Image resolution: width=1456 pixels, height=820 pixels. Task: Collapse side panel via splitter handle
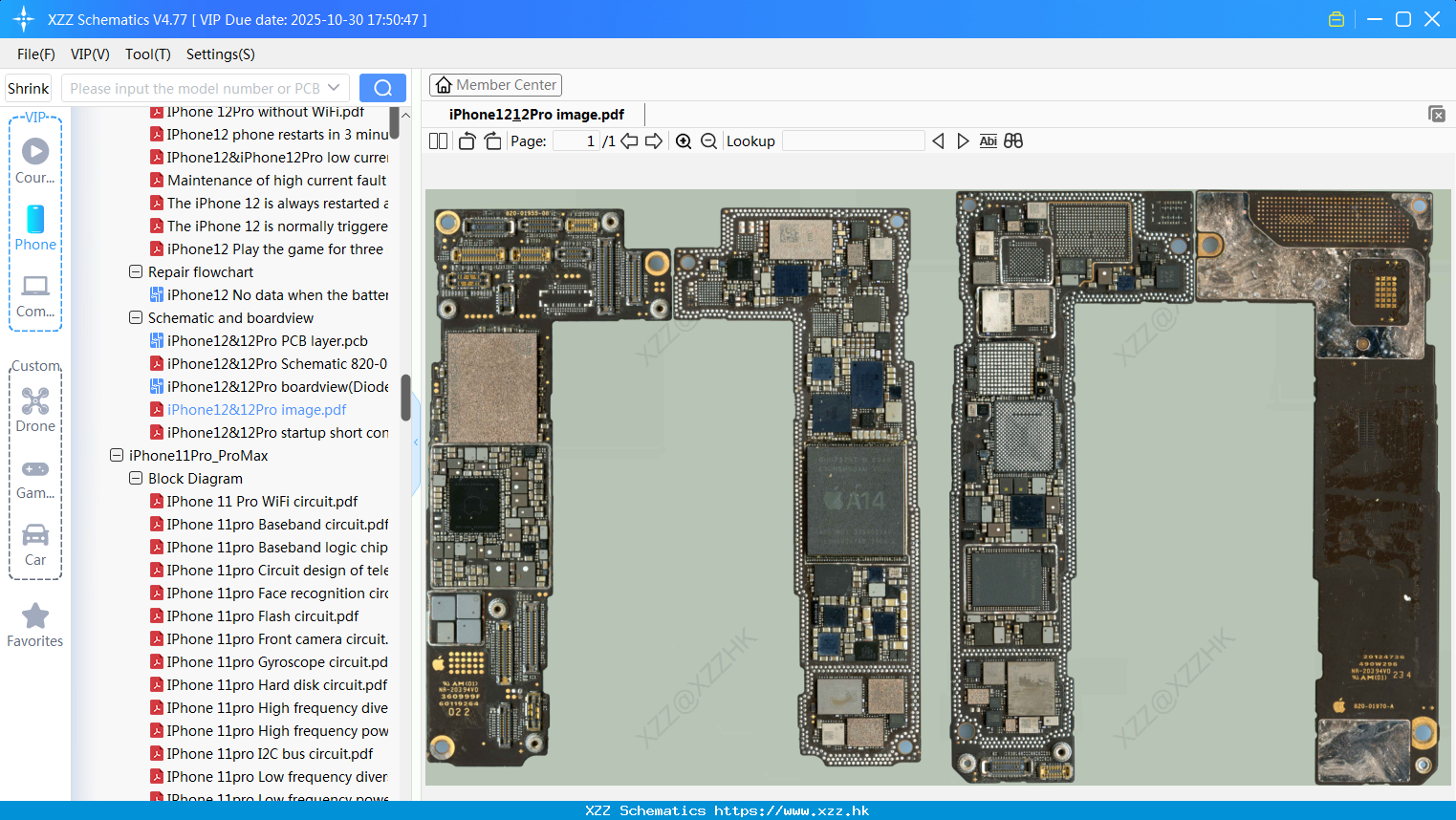[416, 442]
